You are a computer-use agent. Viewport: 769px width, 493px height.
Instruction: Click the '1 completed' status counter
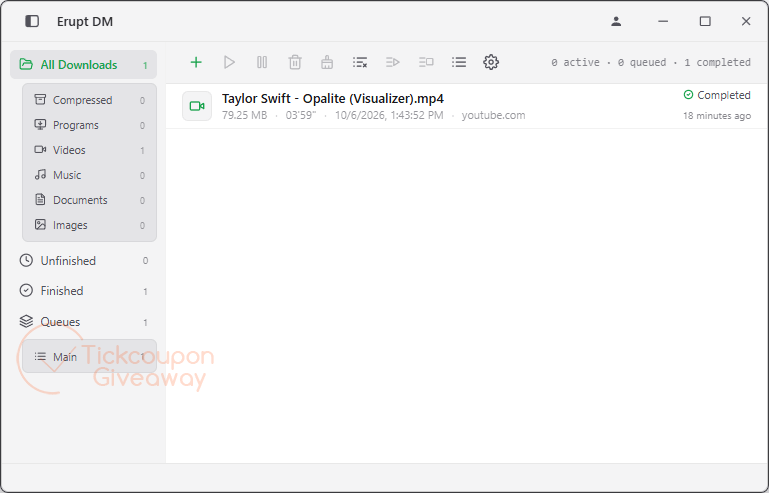coord(718,62)
